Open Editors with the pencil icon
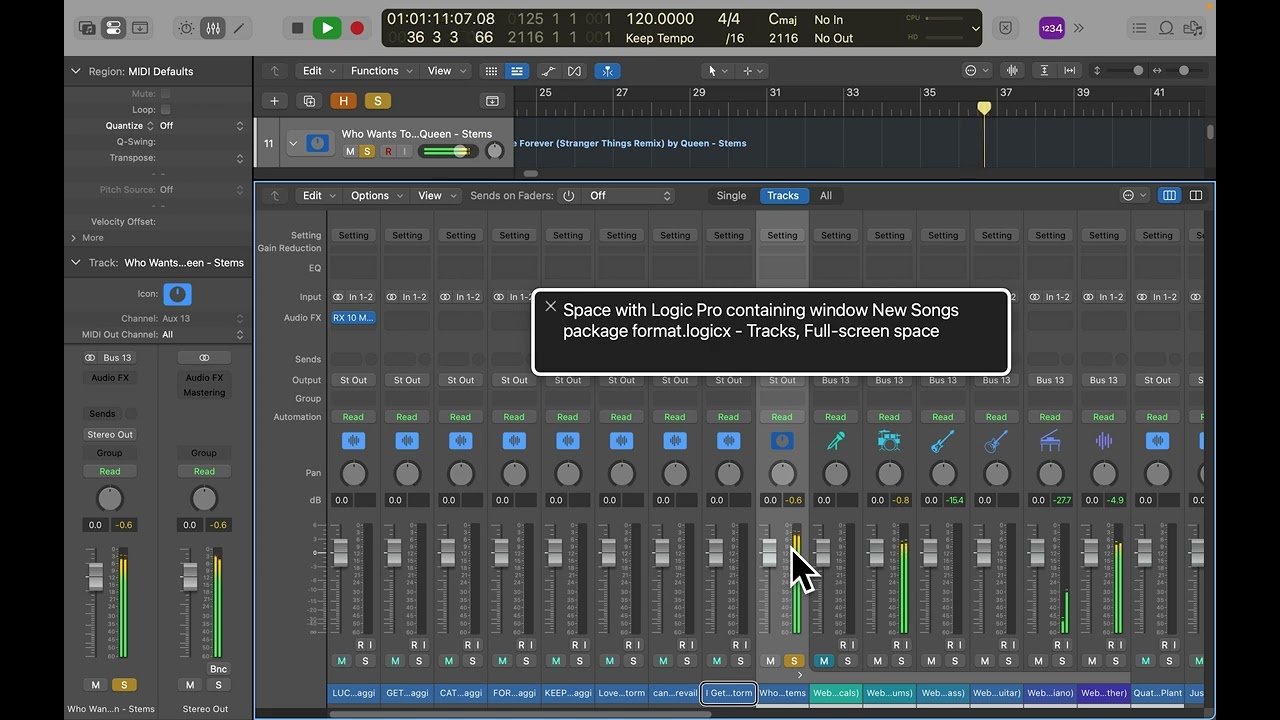The width and height of the screenshot is (1280, 720). coord(239,28)
